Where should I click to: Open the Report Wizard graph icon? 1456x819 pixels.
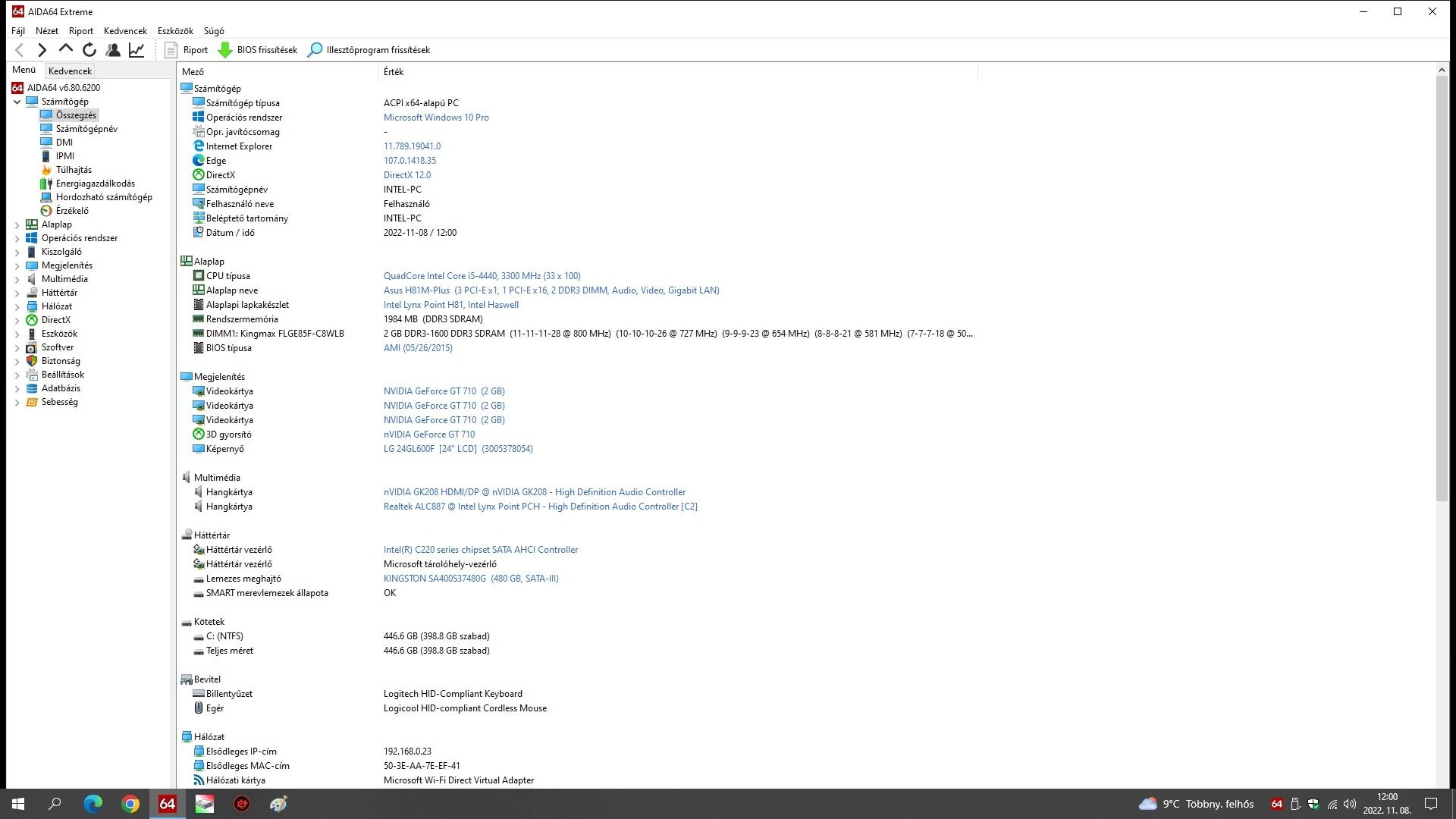(136, 50)
